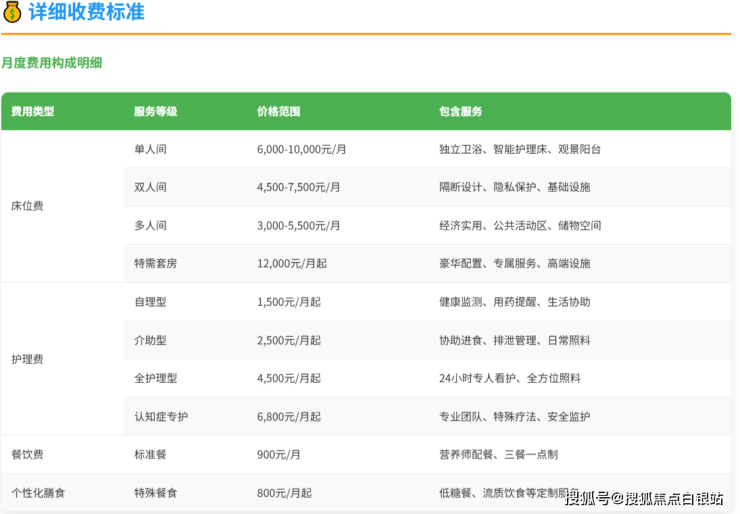This screenshot has height=514, width=740.
Task: Select the 床位费 category cell
Action: tap(27, 206)
